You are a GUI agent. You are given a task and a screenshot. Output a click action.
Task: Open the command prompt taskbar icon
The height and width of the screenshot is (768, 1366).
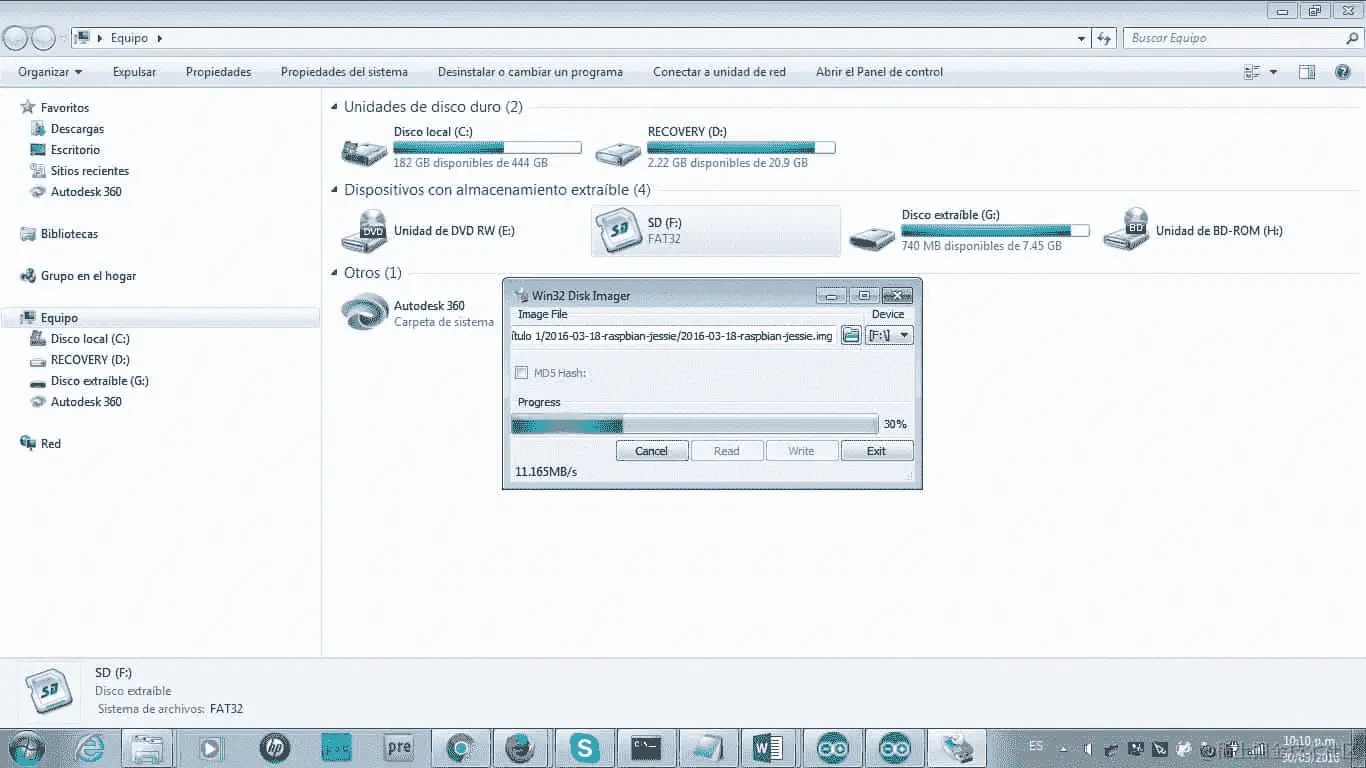click(646, 747)
